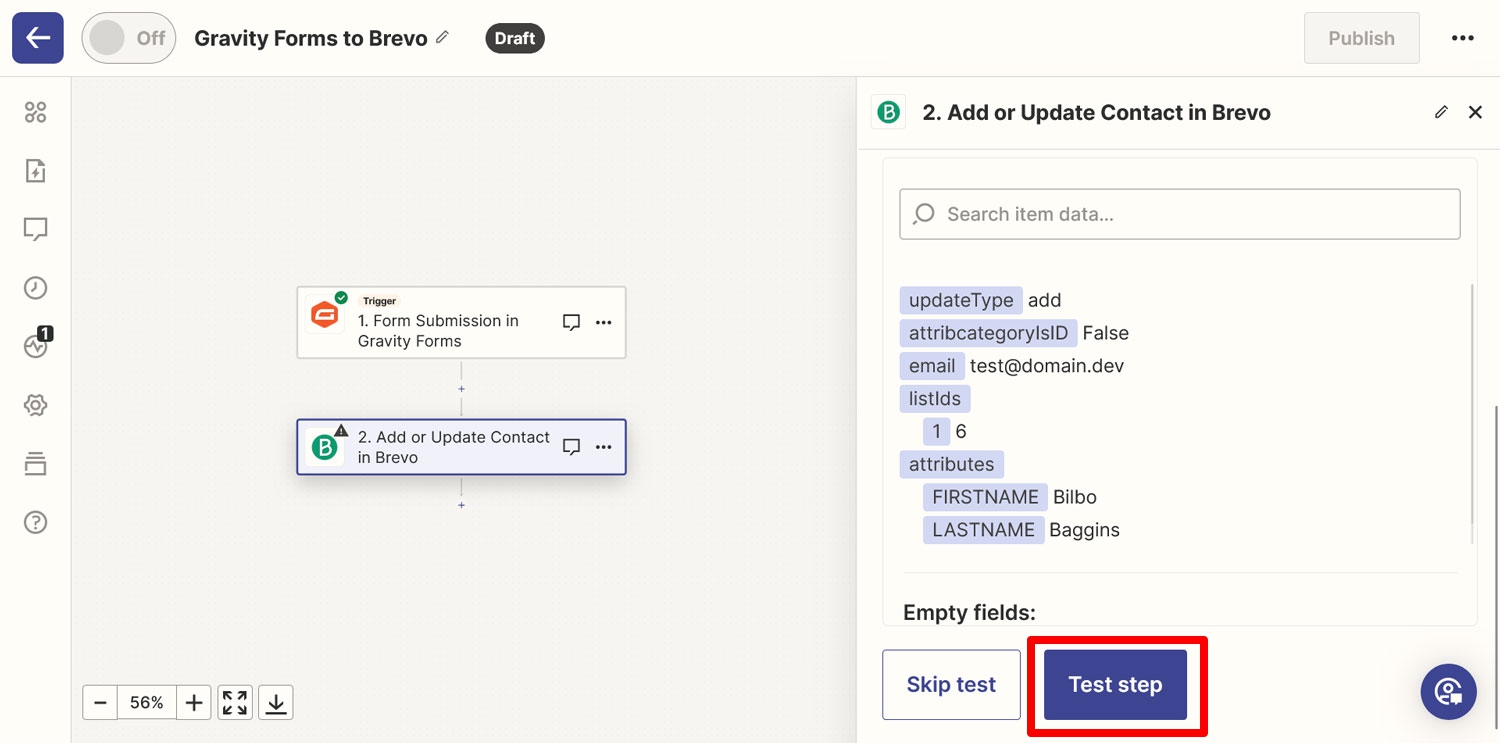Click the Empty fields heading
This screenshot has height=743, width=1500.
[969, 612]
